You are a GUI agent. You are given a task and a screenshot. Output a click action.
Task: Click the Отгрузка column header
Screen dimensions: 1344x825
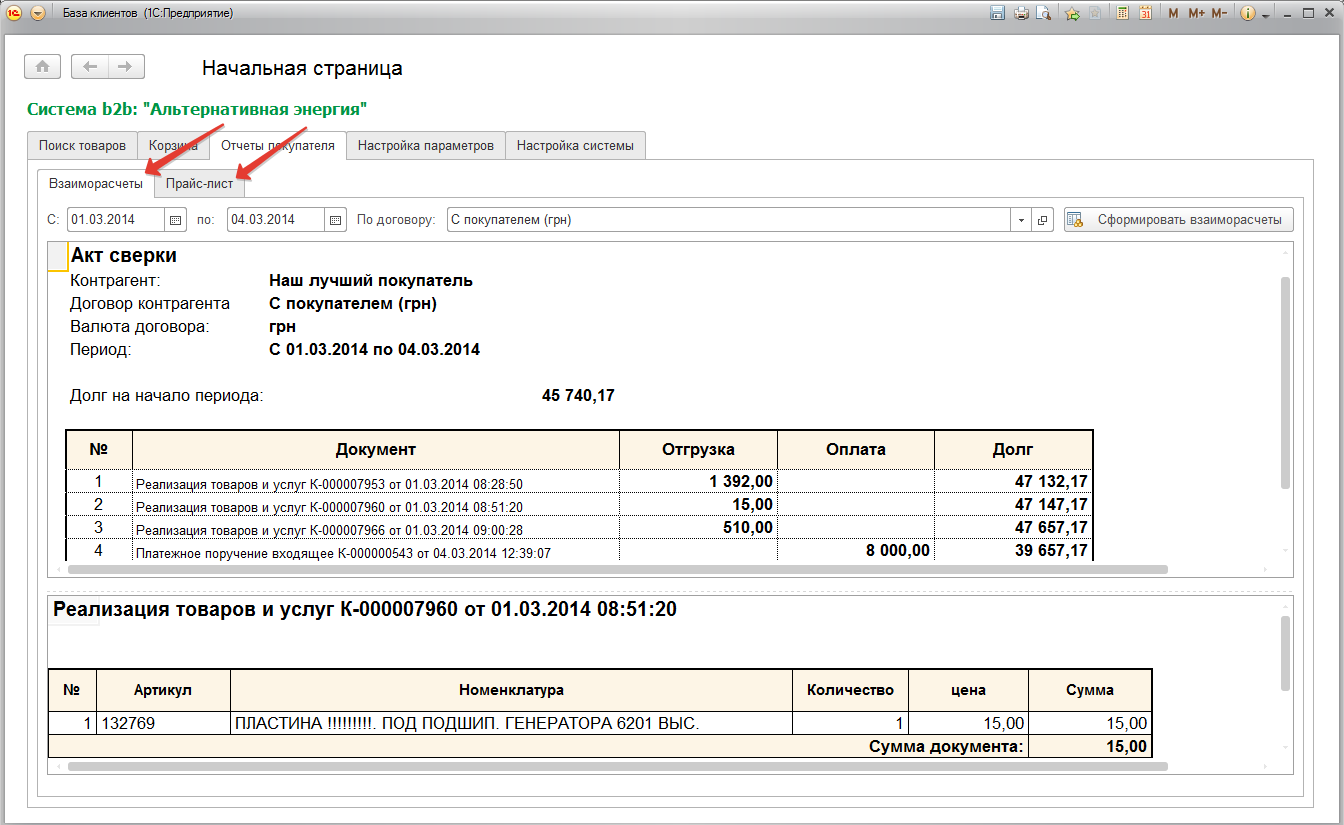pyautogui.click(x=698, y=450)
